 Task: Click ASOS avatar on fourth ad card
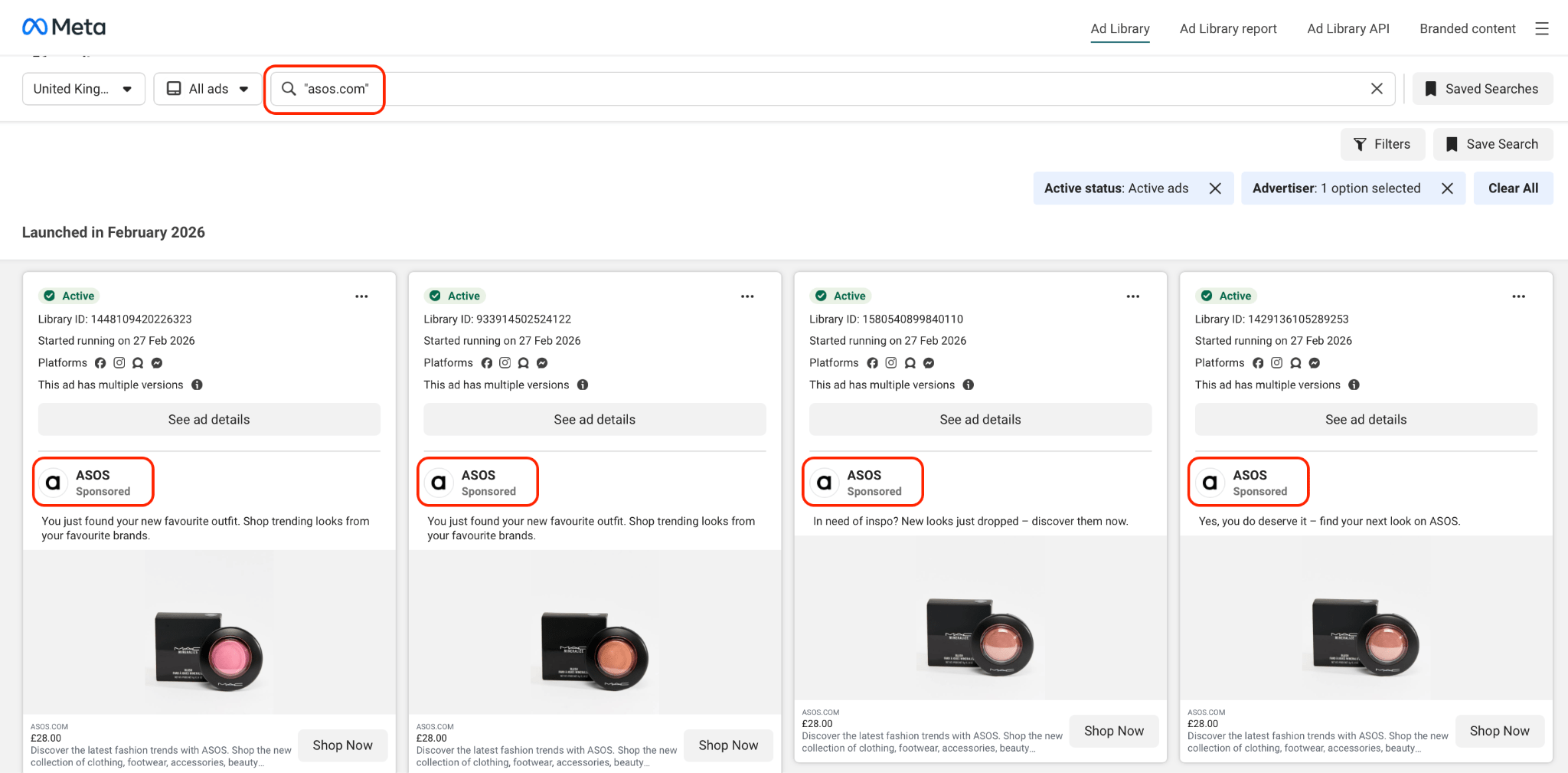point(1210,483)
